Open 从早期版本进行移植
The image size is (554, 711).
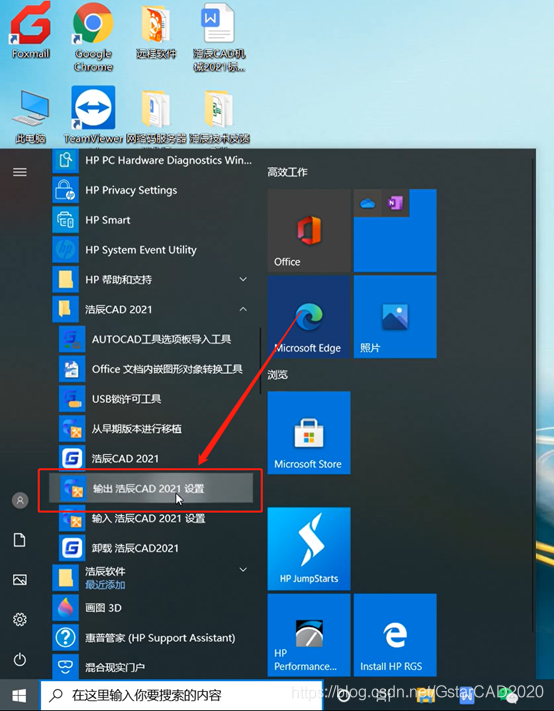(x=157, y=429)
